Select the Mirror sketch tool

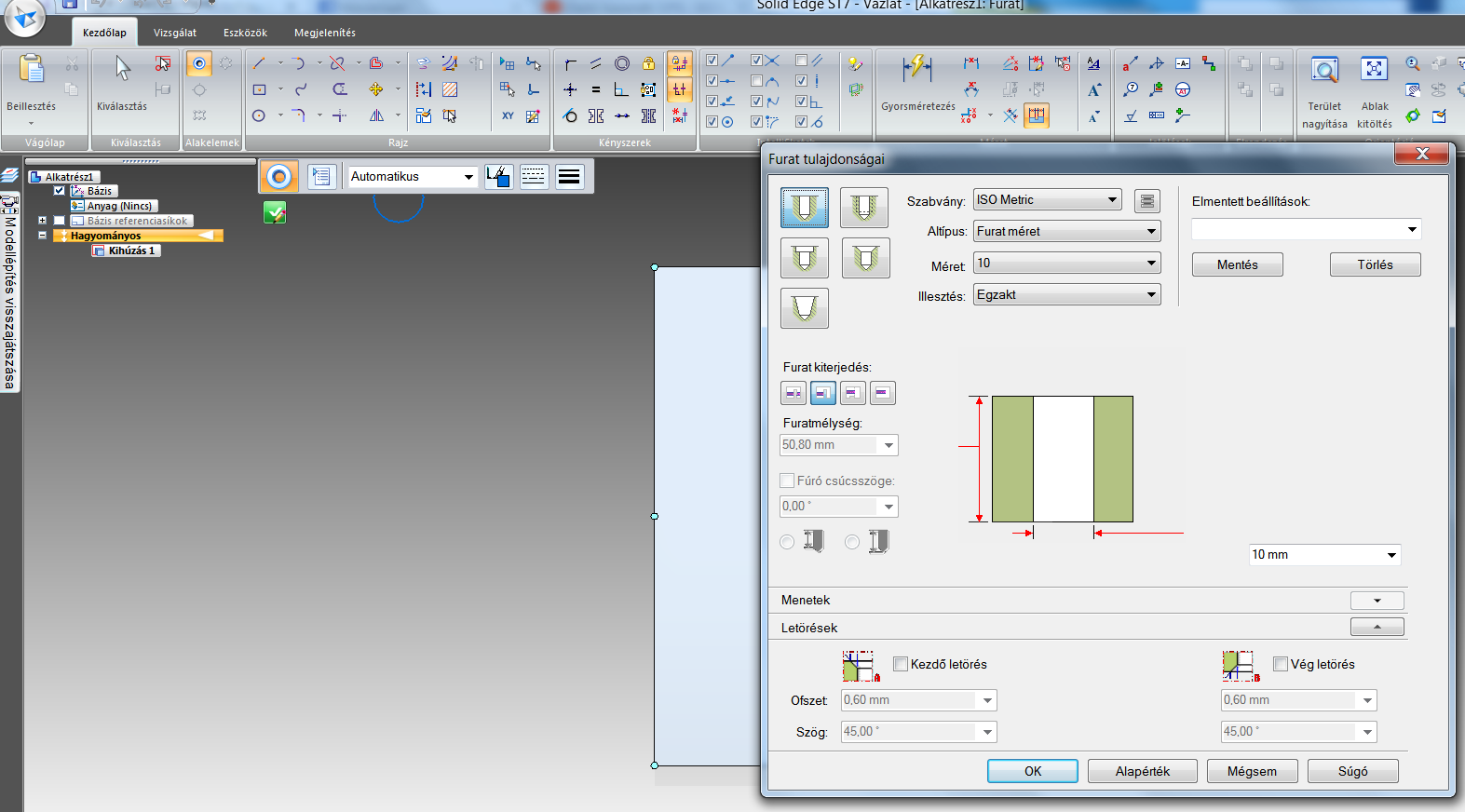tap(376, 115)
